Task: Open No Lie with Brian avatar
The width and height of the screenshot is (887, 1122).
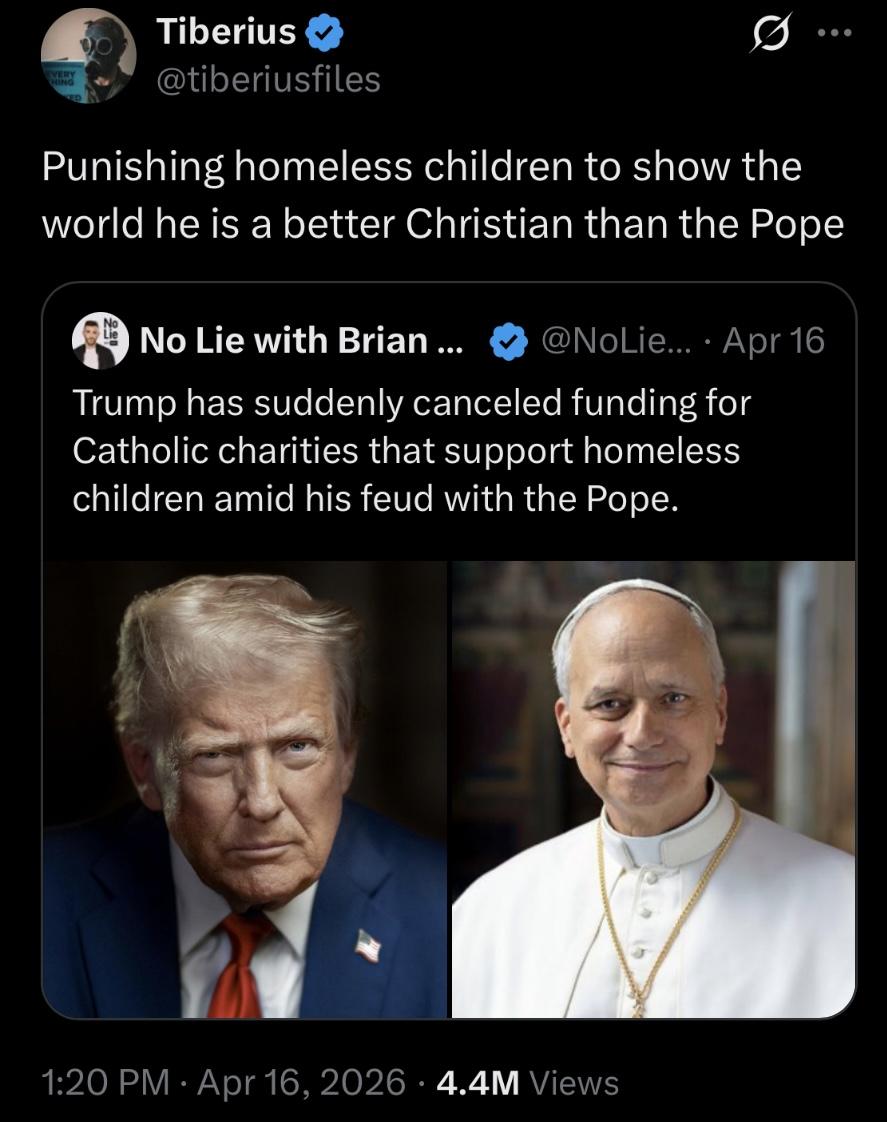Action: 100,341
